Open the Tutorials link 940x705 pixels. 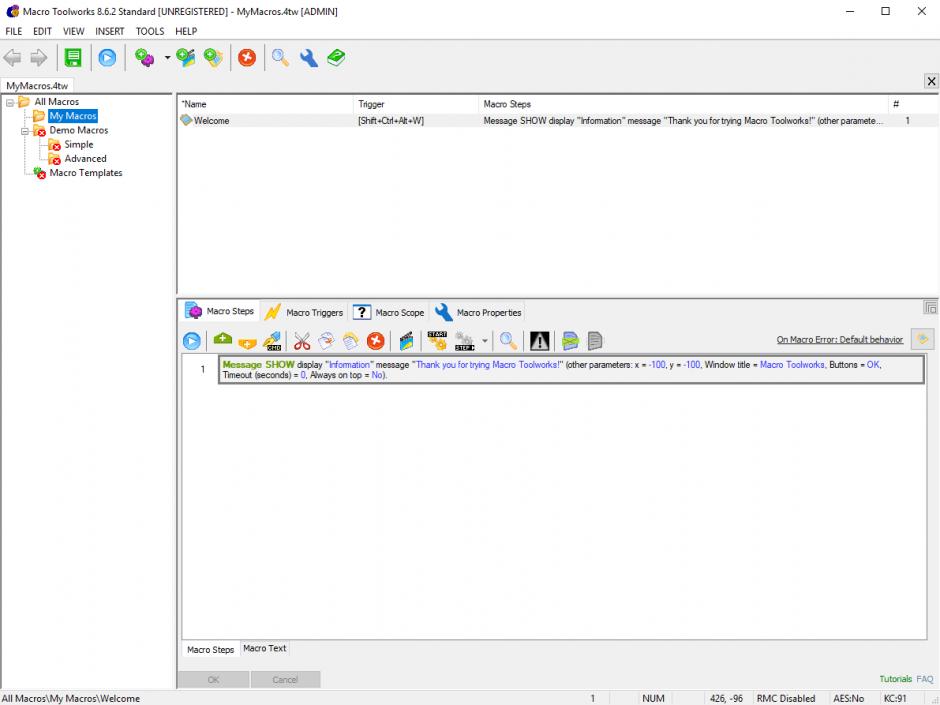click(x=896, y=679)
